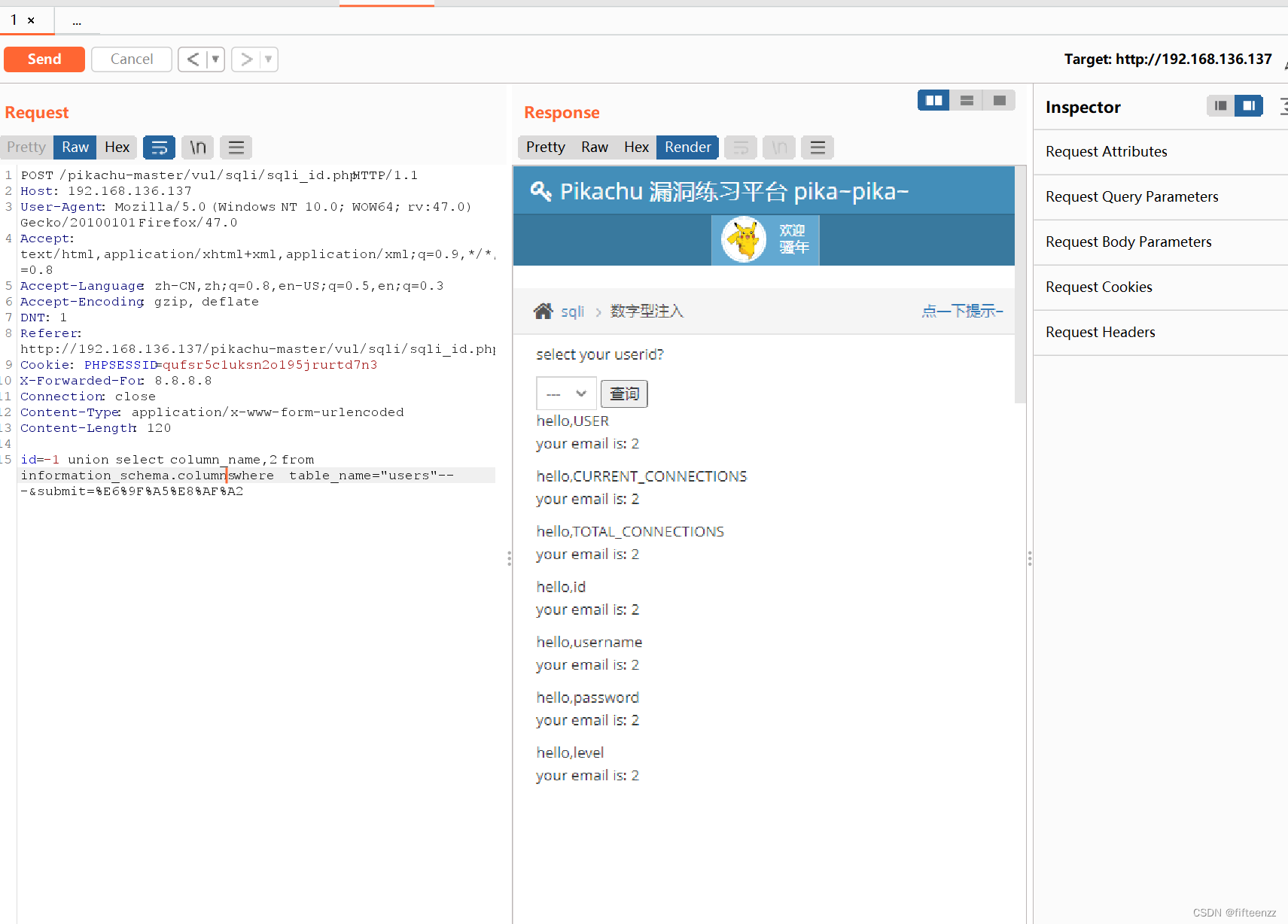Go back to previous request history

pos(193,59)
